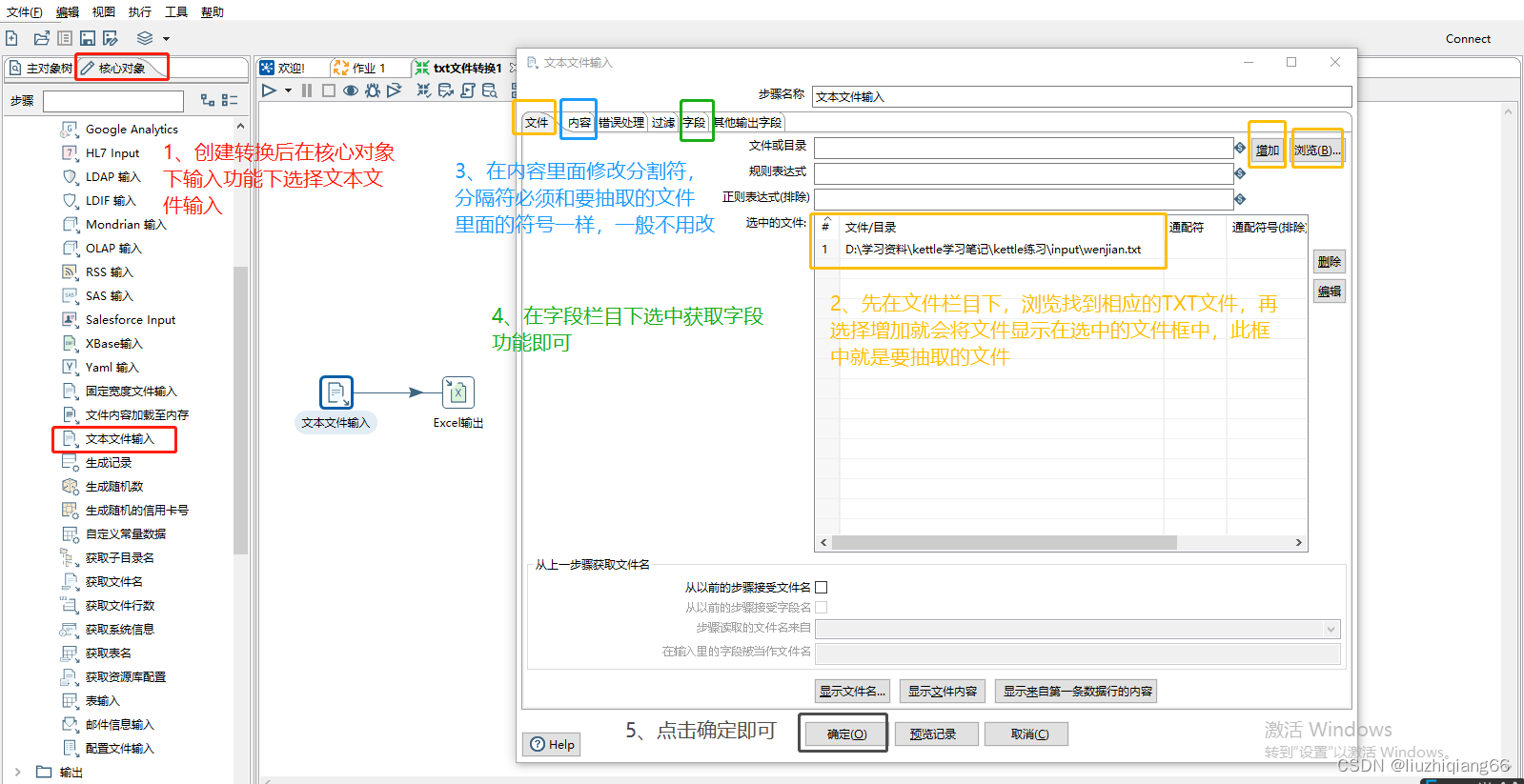Click the 删除 button beside file table
Image resolution: width=1524 pixels, height=784 pixels.
coord(1330,262)
